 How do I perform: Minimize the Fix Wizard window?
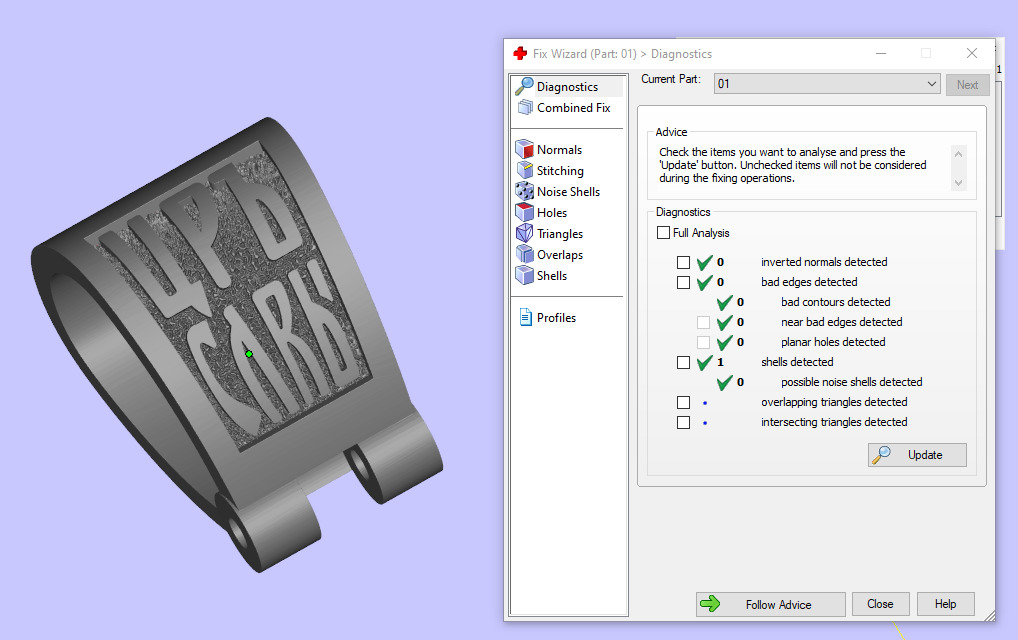pyautogui.click(x=881, y=53)
